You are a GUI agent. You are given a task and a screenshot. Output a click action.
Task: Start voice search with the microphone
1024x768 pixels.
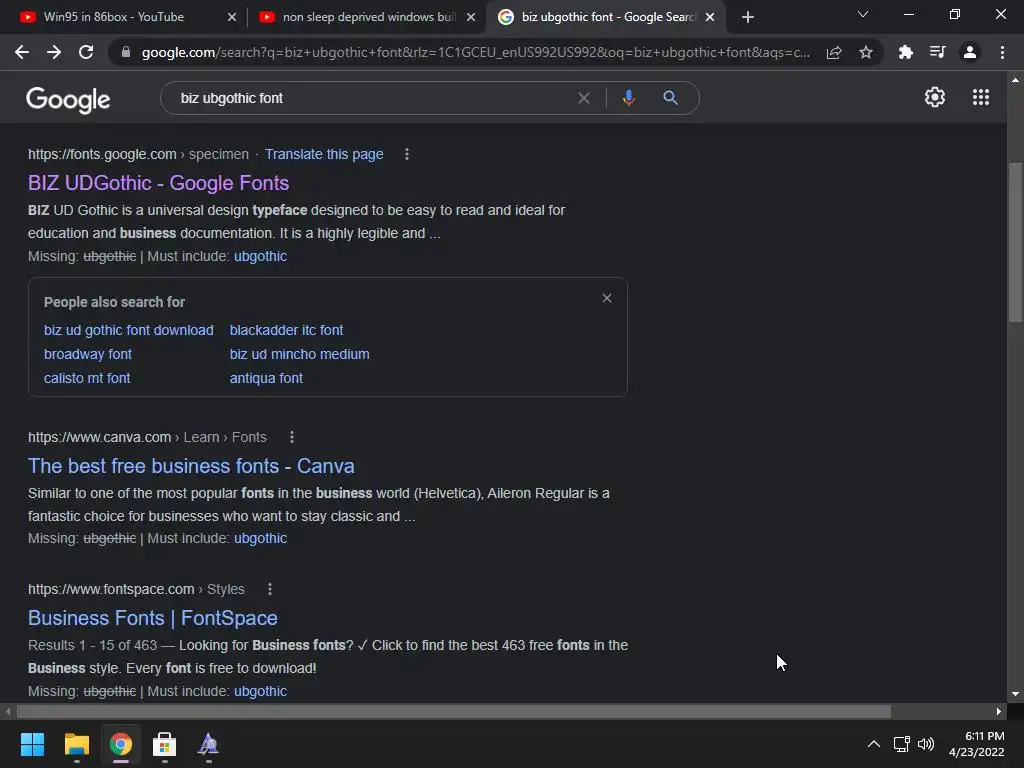(x=629, y=98)
